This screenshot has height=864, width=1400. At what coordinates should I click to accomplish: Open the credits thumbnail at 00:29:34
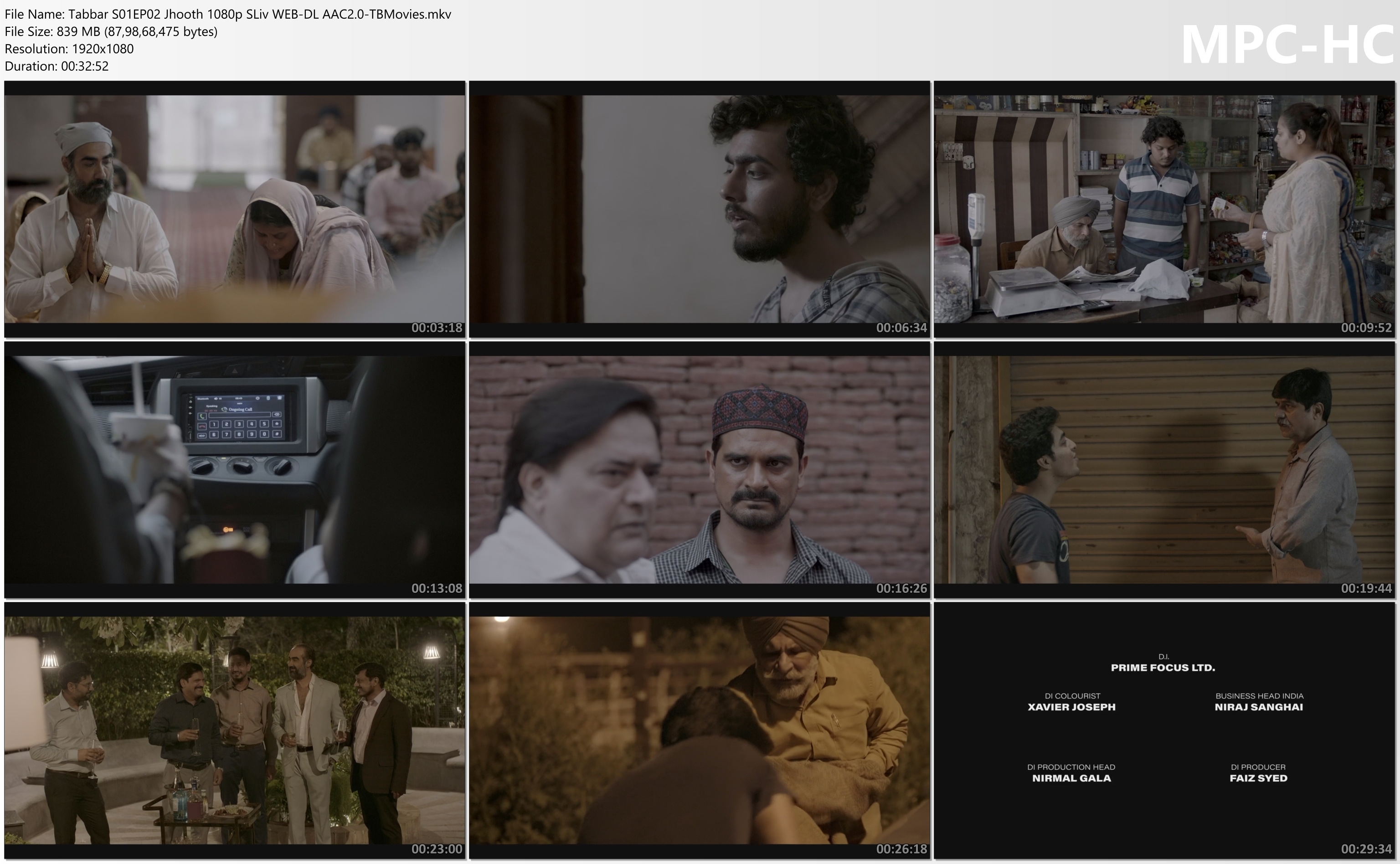[1164, 730]
